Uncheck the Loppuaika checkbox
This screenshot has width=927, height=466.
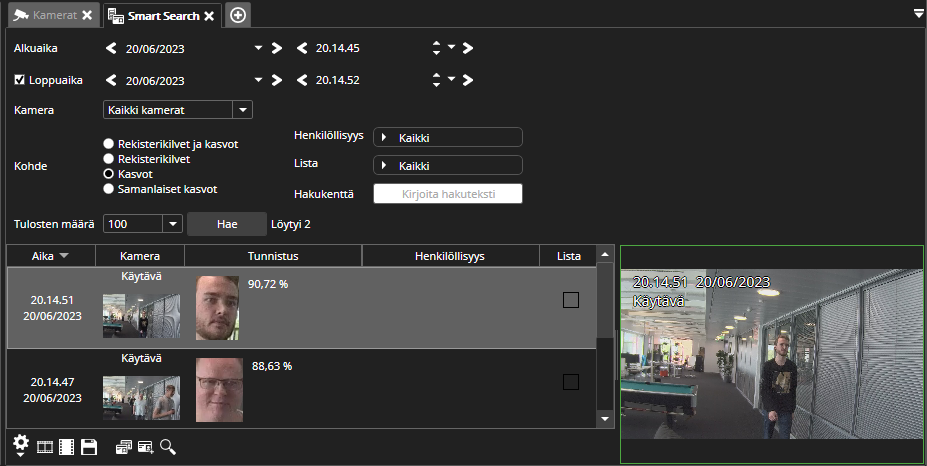click(x=20, y=80)
